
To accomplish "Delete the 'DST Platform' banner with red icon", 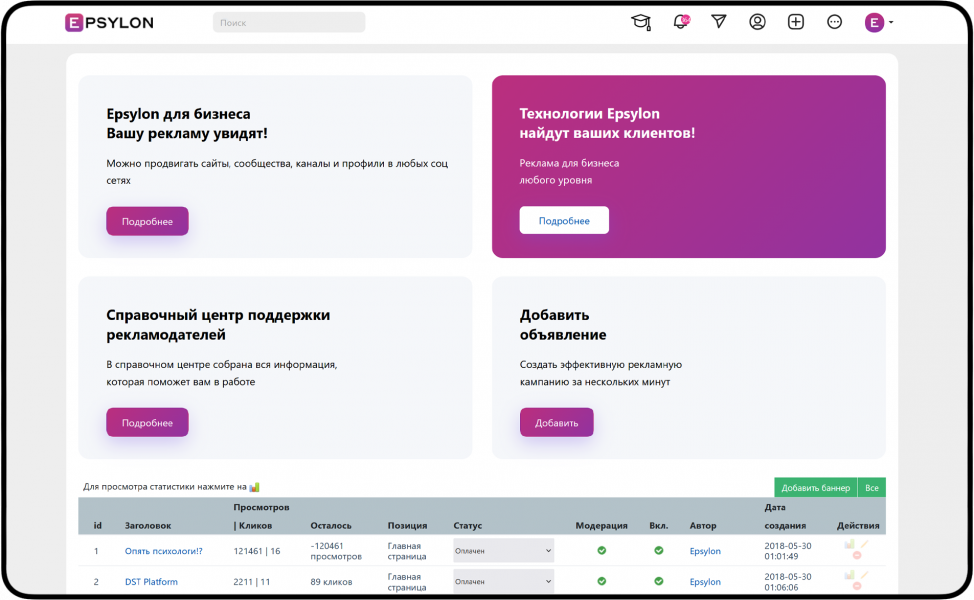I will pyautogui.click(x=857, y=586).
